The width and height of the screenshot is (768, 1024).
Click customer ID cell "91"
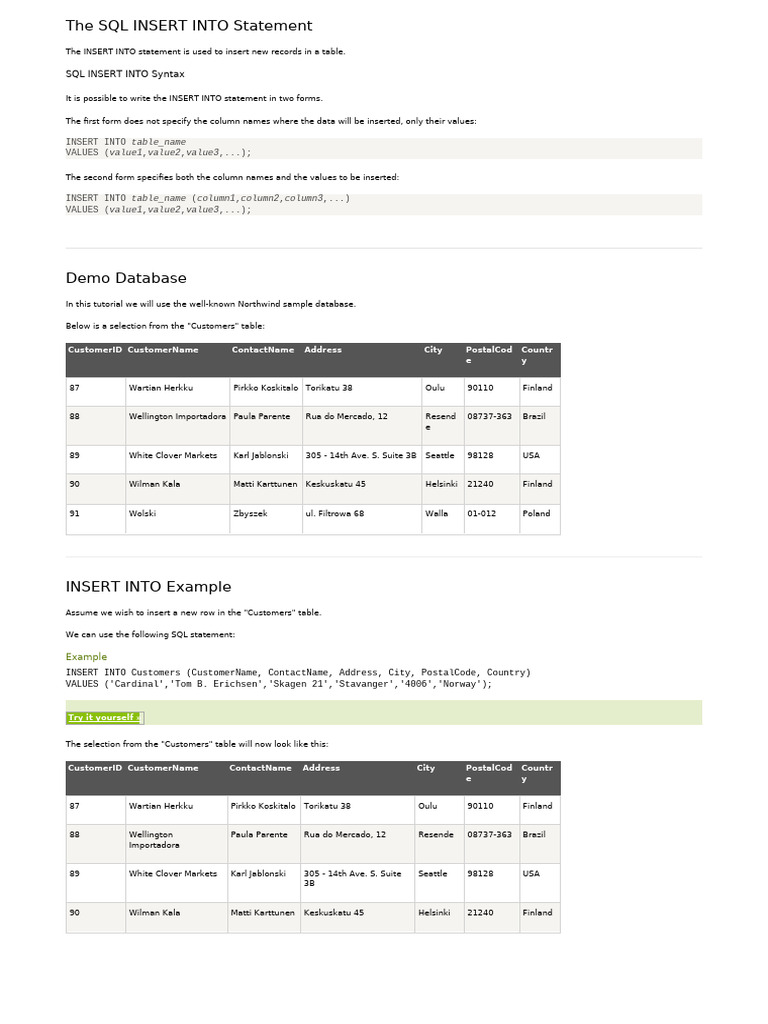coord(75,513)
